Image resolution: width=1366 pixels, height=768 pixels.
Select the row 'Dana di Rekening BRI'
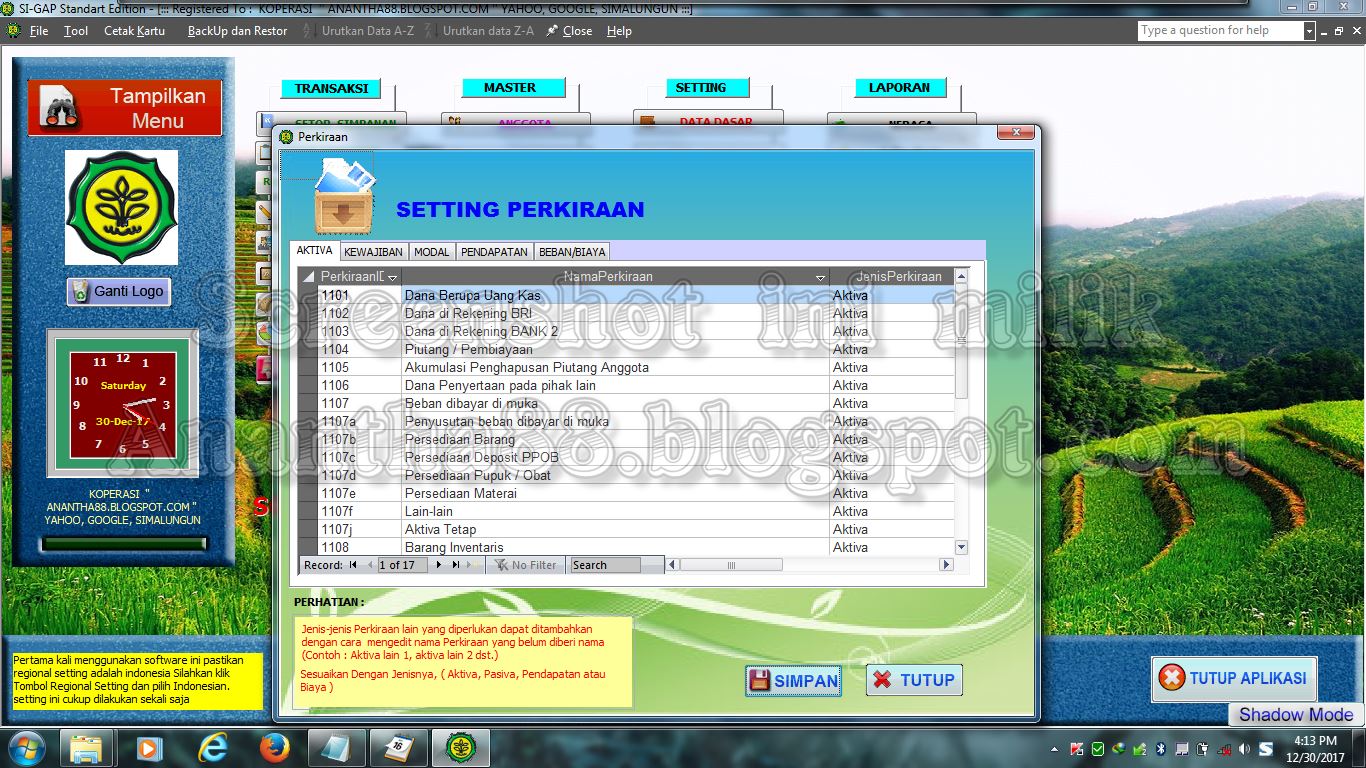pyautogui.click(x=626, y=313)
